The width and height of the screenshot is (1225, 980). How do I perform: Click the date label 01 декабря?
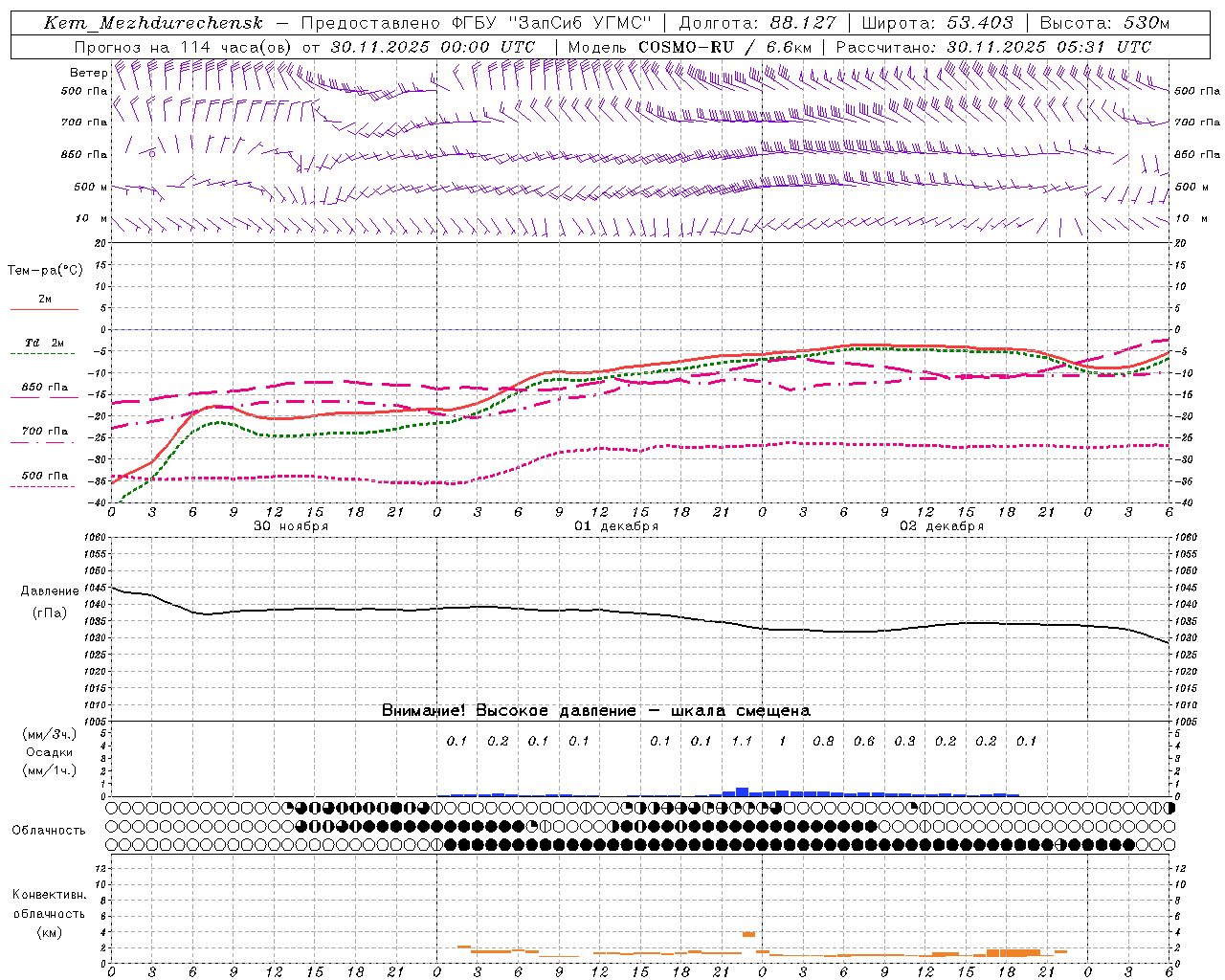tap(616, 526)
